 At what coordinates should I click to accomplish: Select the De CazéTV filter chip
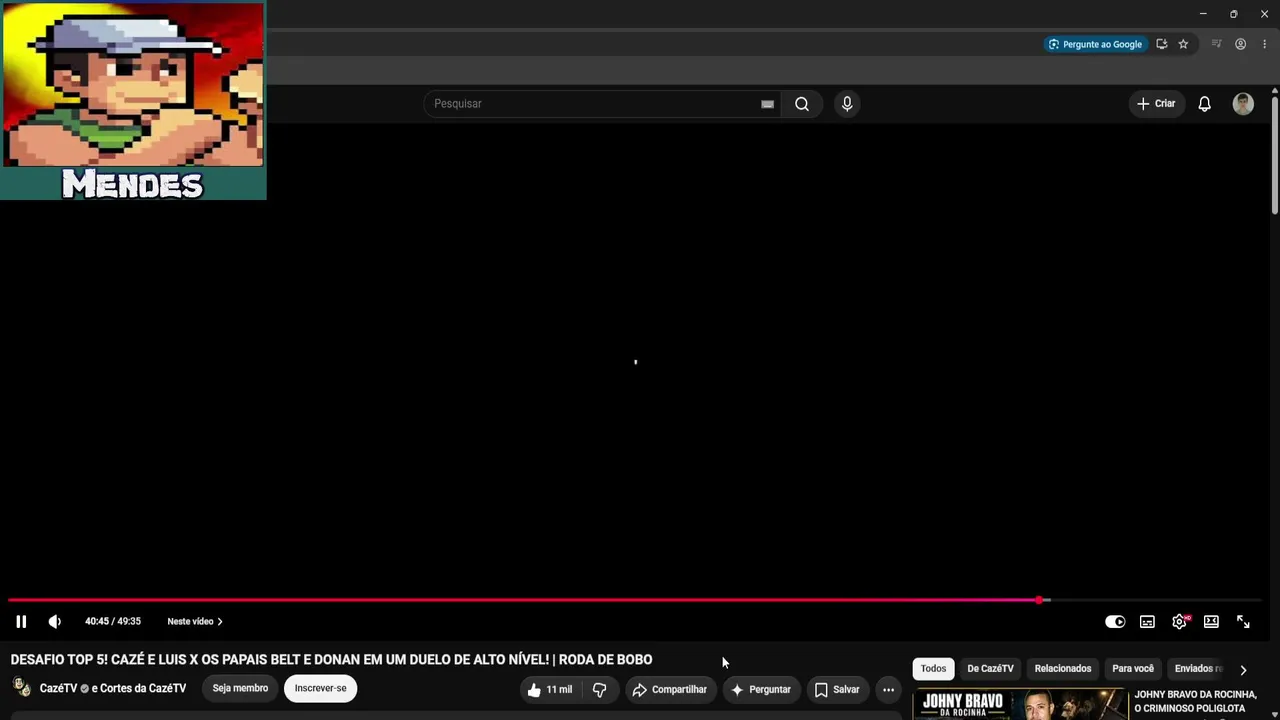click(990, 669)
